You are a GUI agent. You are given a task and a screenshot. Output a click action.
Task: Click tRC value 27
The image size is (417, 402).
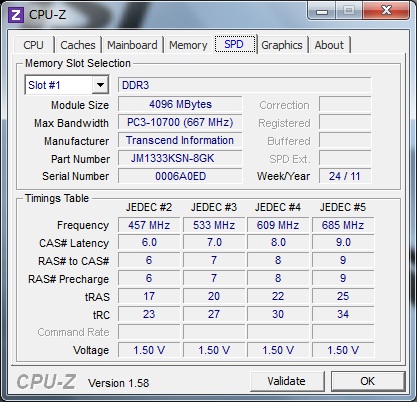[x=214, y=314]
